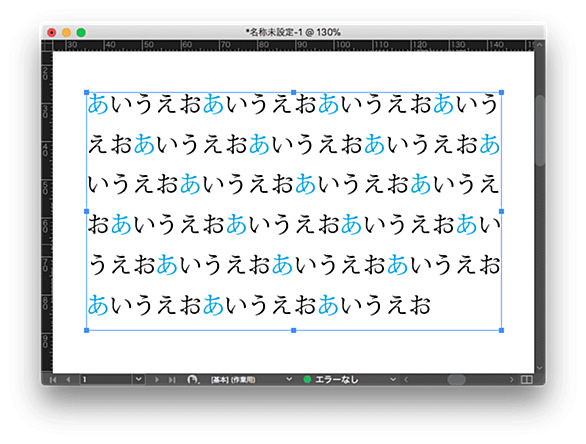Click the first blue あ in the top line
This screenshot has width=586, height=444.
[x=98, y=104]
